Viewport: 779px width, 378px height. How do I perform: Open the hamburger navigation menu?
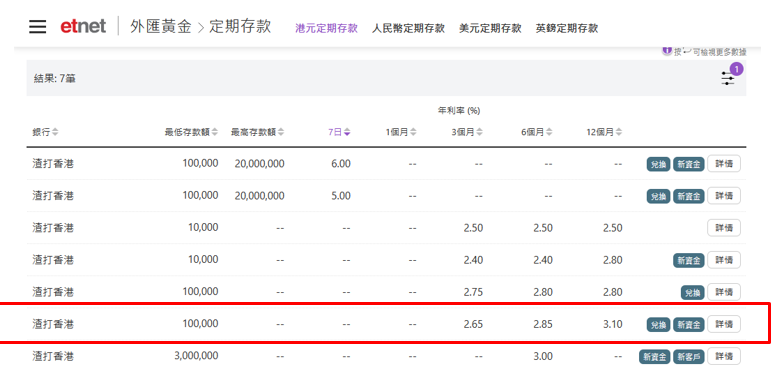pyautogui.click(x=37, y=27)
